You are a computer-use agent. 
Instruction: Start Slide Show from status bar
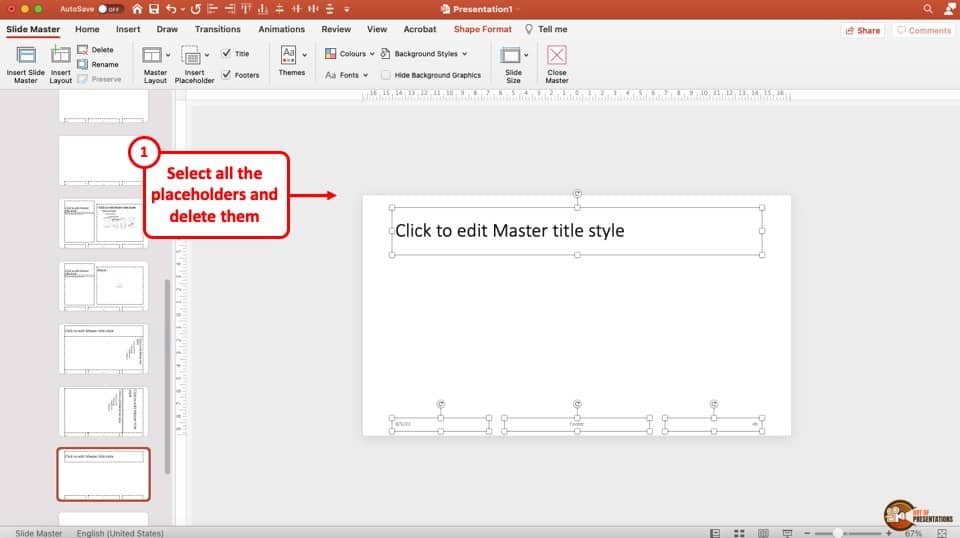click(x=787, y=533)
